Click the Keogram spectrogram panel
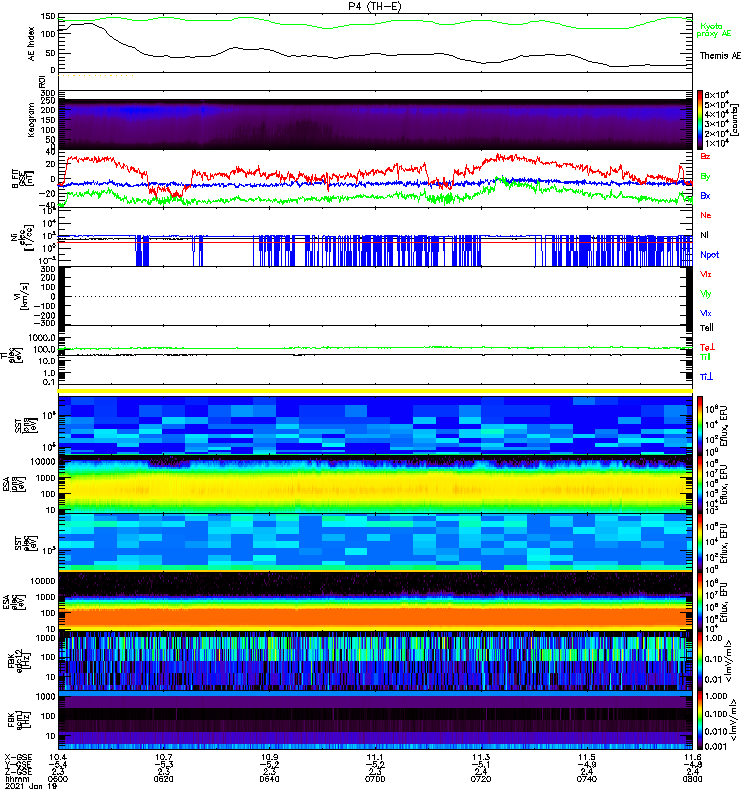 click(375, 120)
